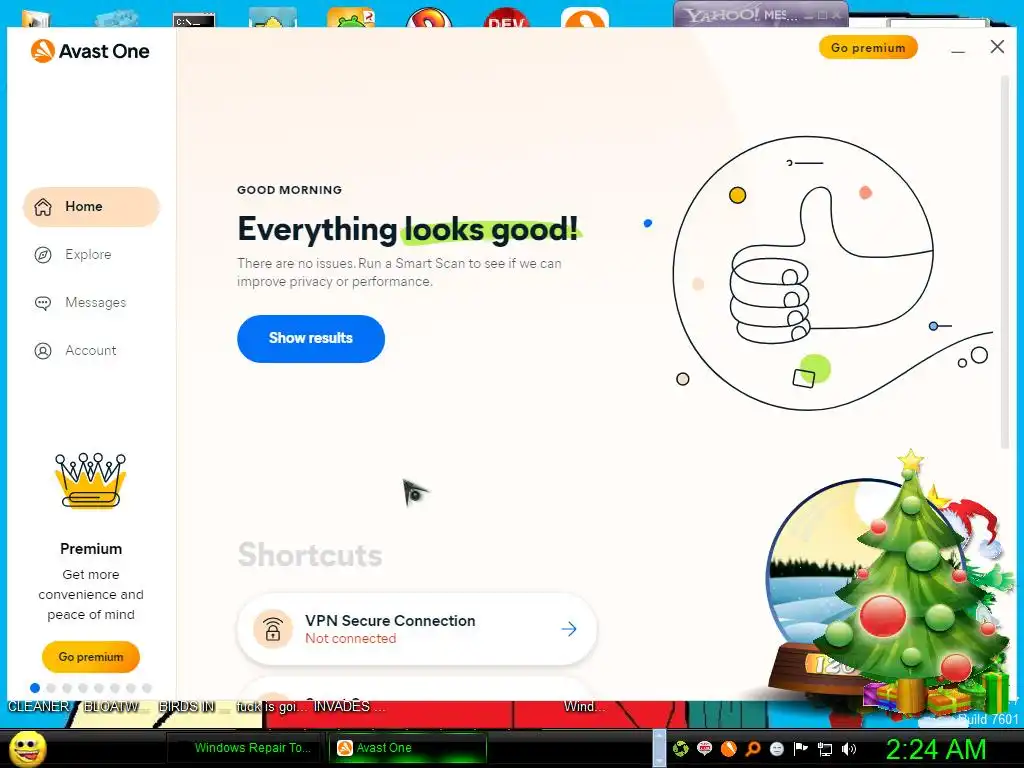Screen dimensions: 1024x768
Task: Click the orange Avast tray icon
Action: click(x=729, y=748)
